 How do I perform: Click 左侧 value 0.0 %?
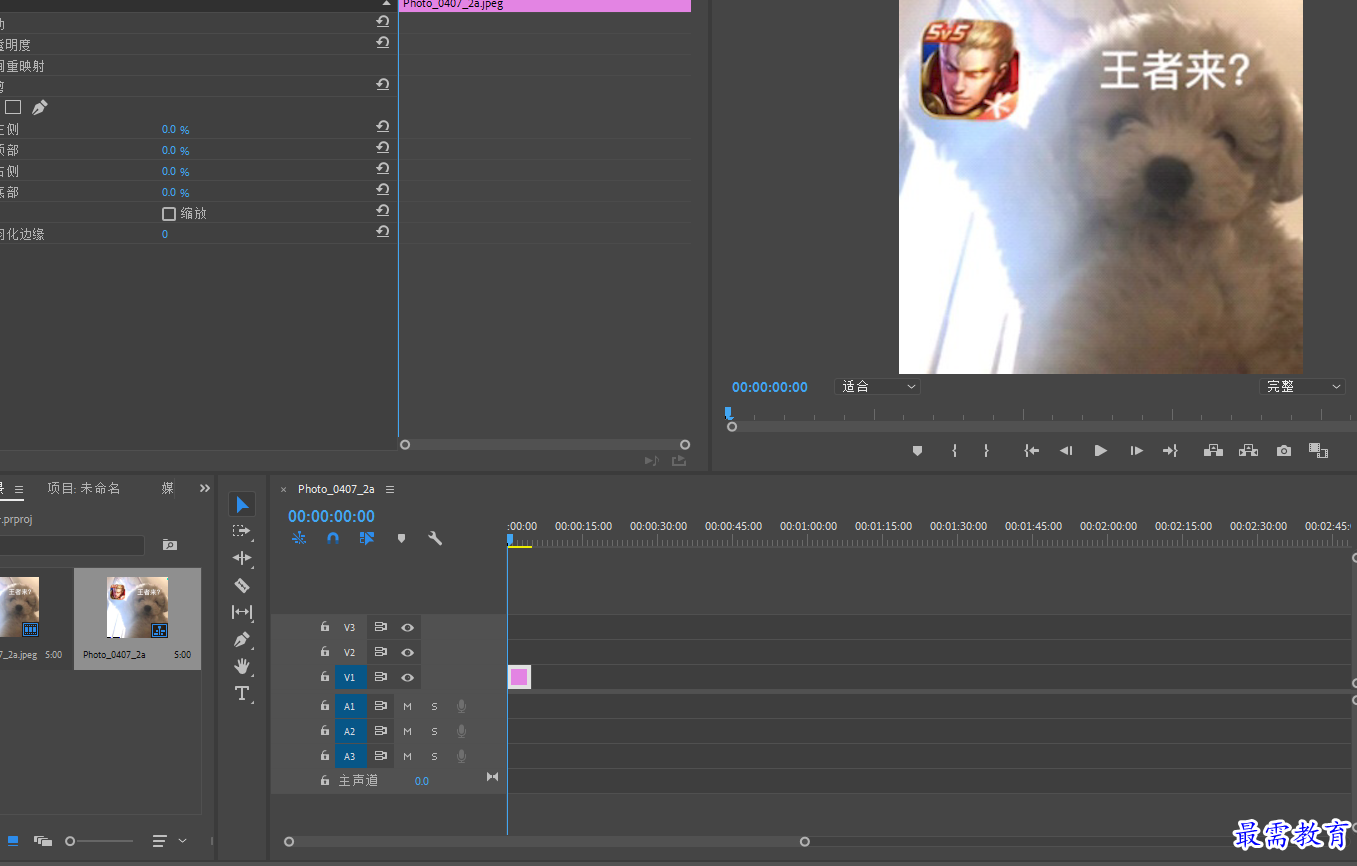coord(175,130)
